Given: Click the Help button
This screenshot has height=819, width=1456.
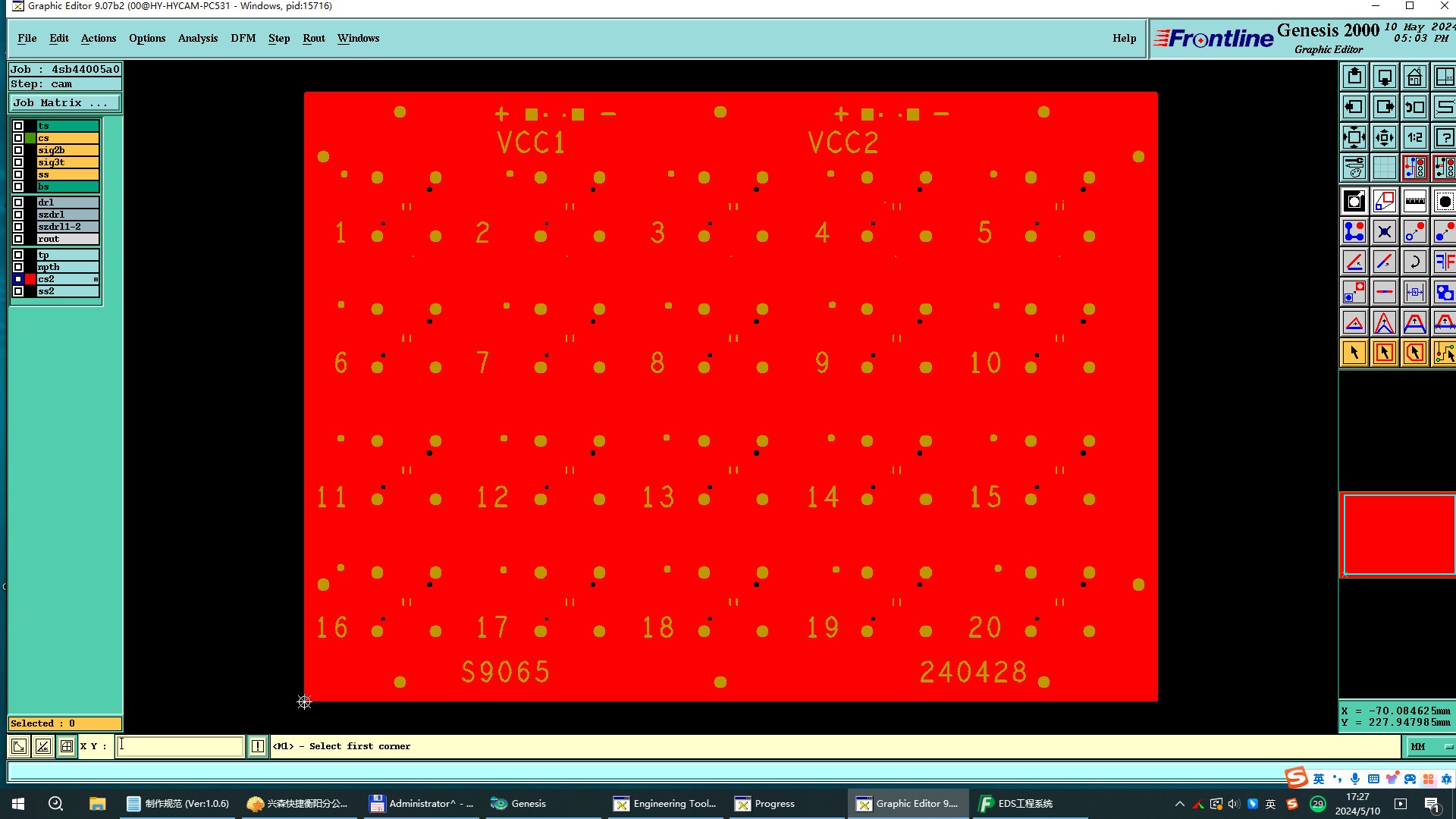Looking at the screenshot, I should pyautogui.click(x=1124, y=38).
